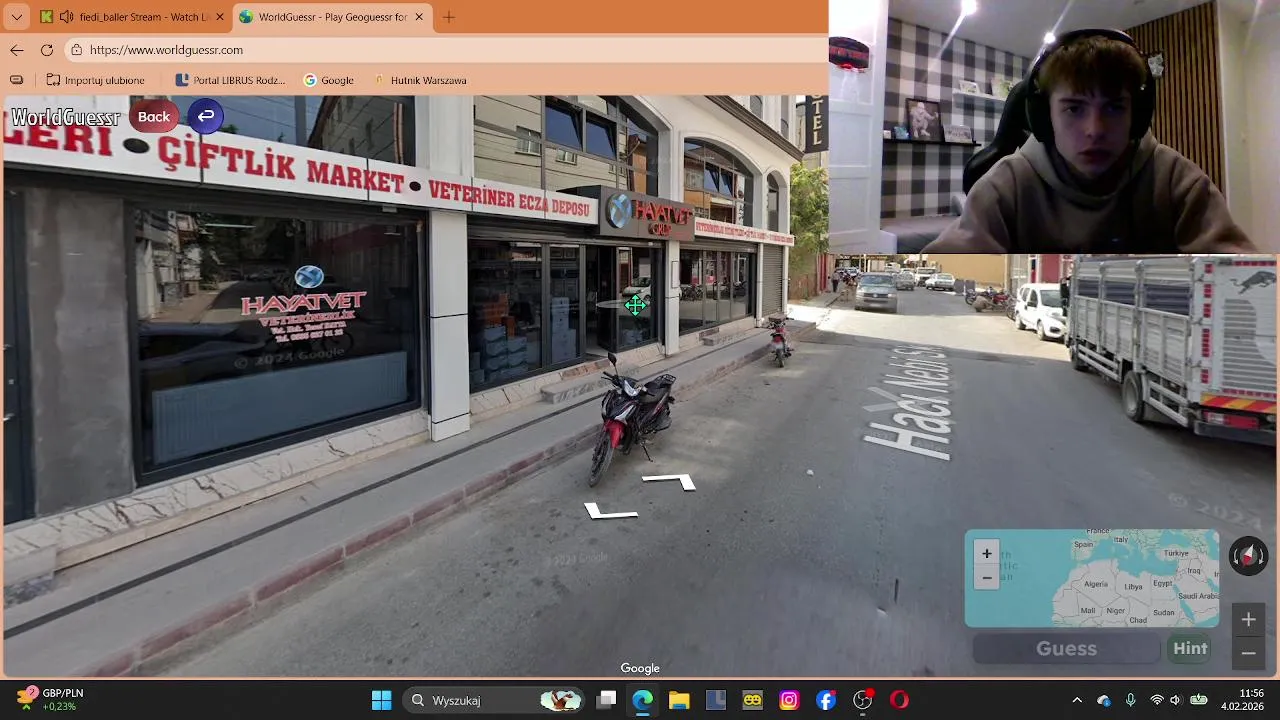
Task: Zoom in on the mini map
Action: [x=986, y=554]
